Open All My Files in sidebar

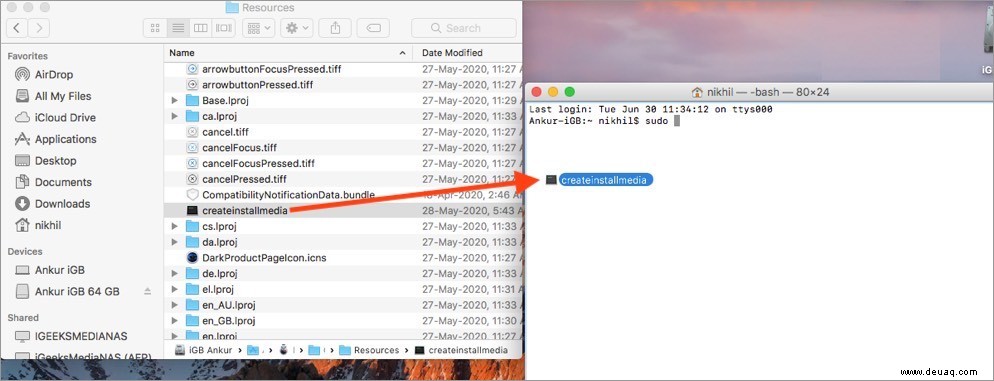point(62,96)
